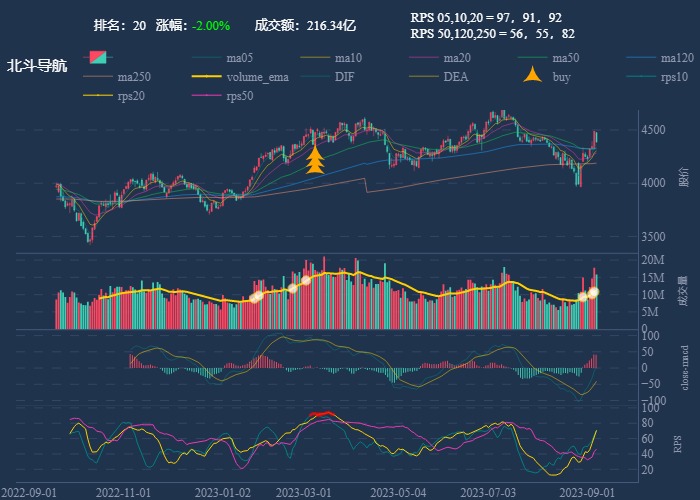Click the volume_ema legend line marker
700x500 pixels.
point(204,77)
